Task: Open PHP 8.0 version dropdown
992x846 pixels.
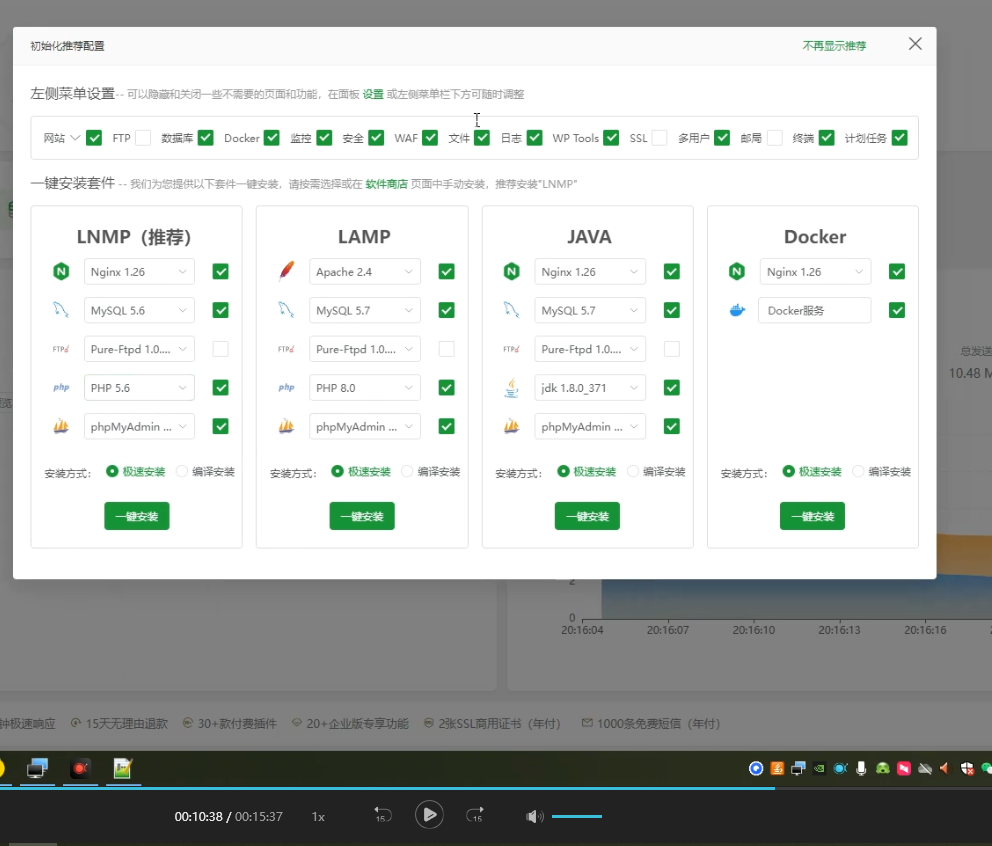Action: click(x=365, y=387)
